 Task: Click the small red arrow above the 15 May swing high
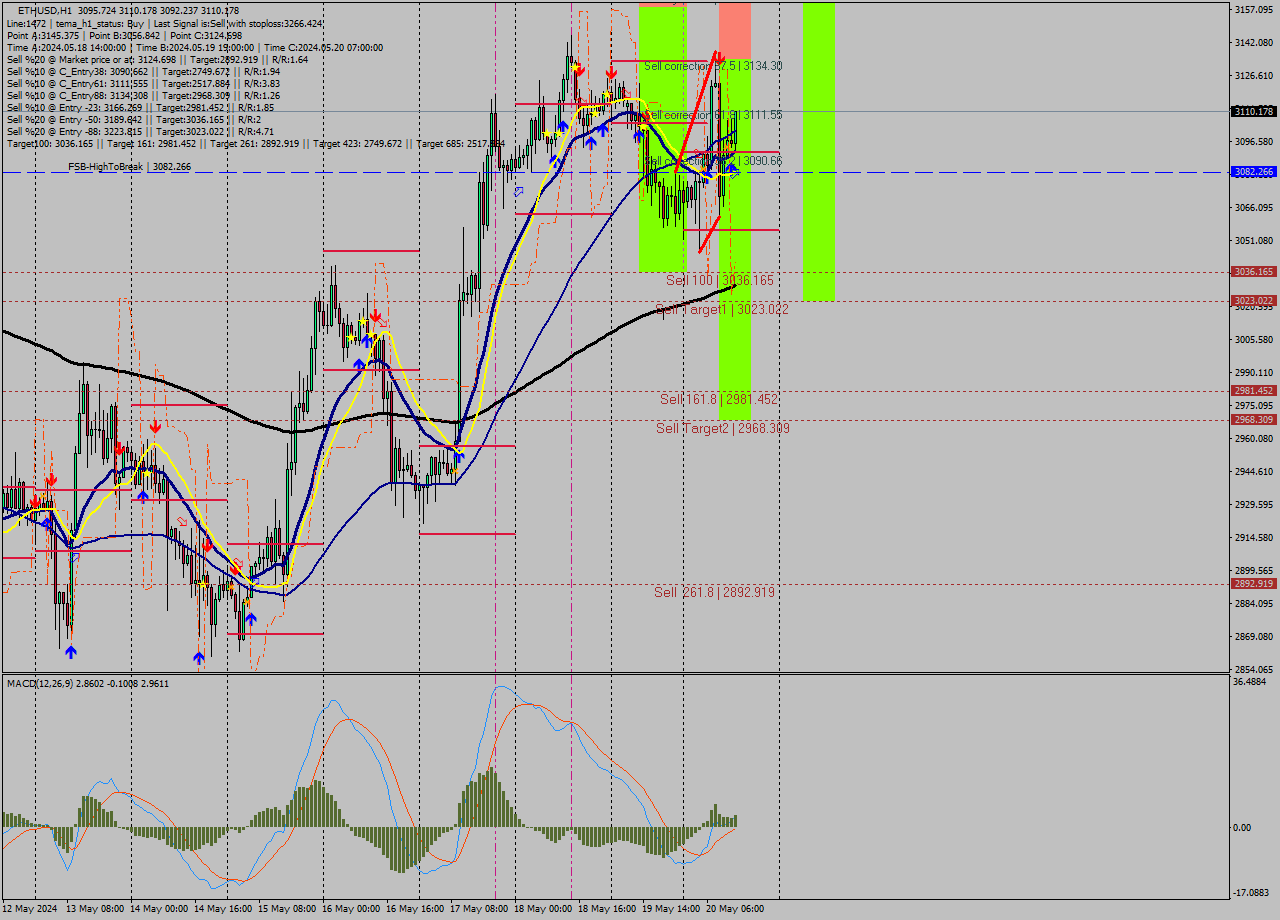[x=376, y=315]
